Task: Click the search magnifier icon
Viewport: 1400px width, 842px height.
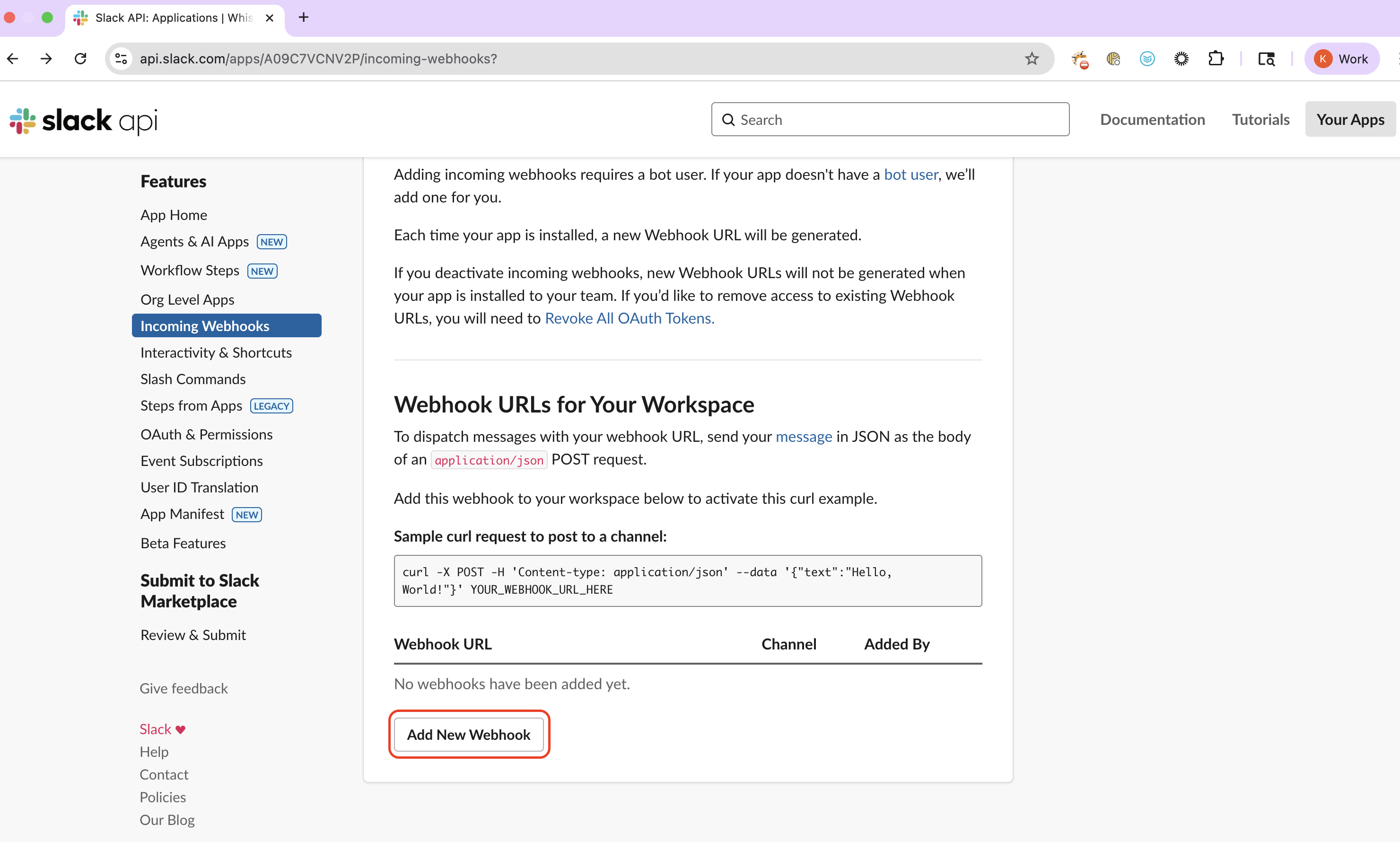Action: [x=728, y=120]
